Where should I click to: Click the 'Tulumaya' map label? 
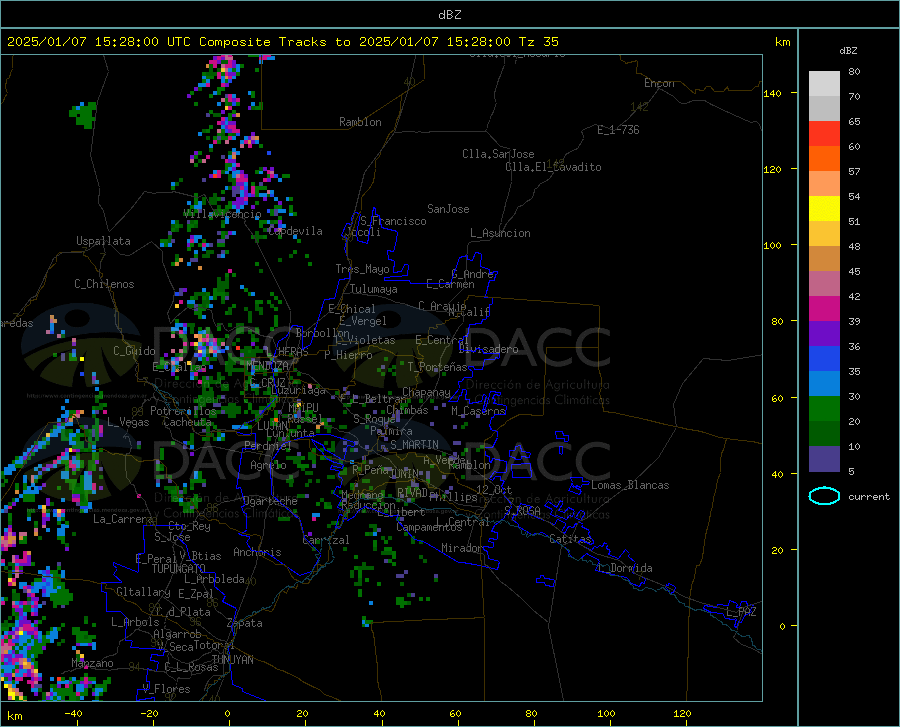click(x=373, y=289)
